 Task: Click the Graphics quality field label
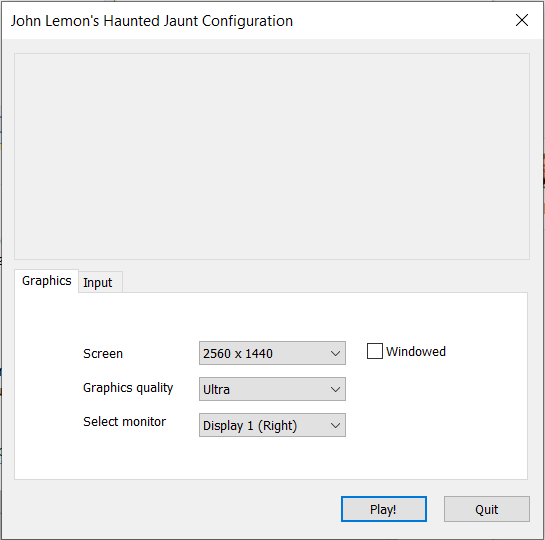(x=128, y=388)
